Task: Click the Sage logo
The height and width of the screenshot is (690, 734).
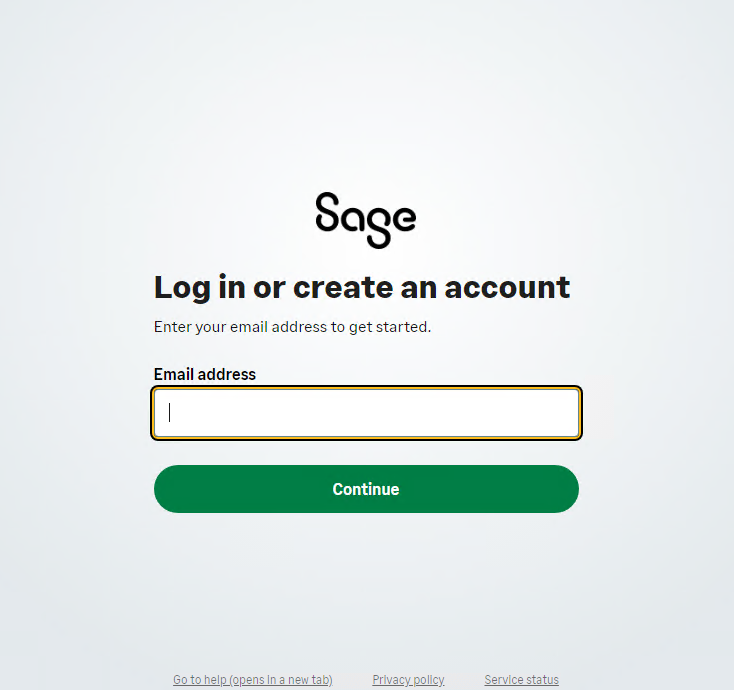Action: tap(366, 220)
